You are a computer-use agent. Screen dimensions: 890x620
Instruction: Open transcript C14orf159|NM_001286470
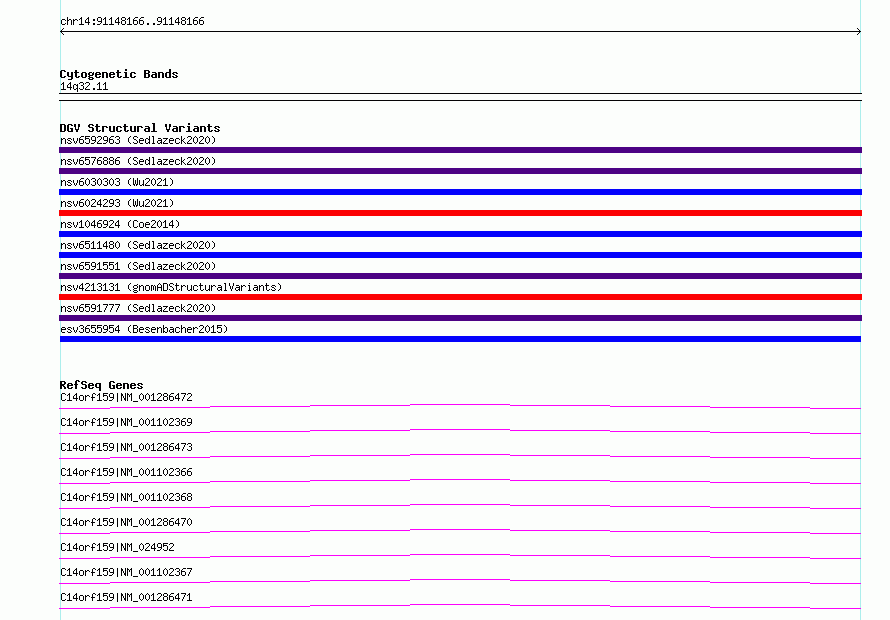(x=126, y=522)
